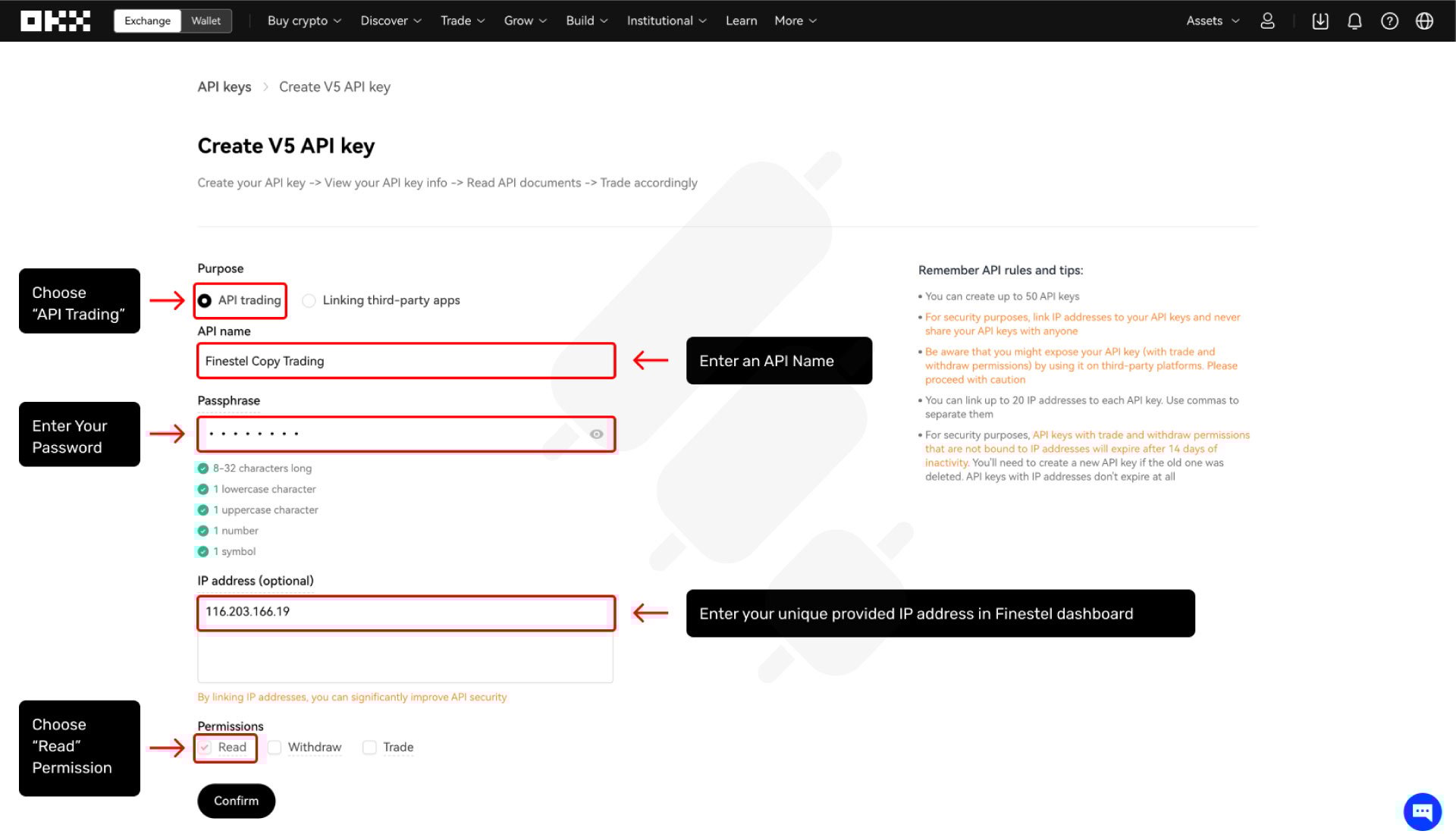Show passphrase with the eye icon

[x=597, y=434]
